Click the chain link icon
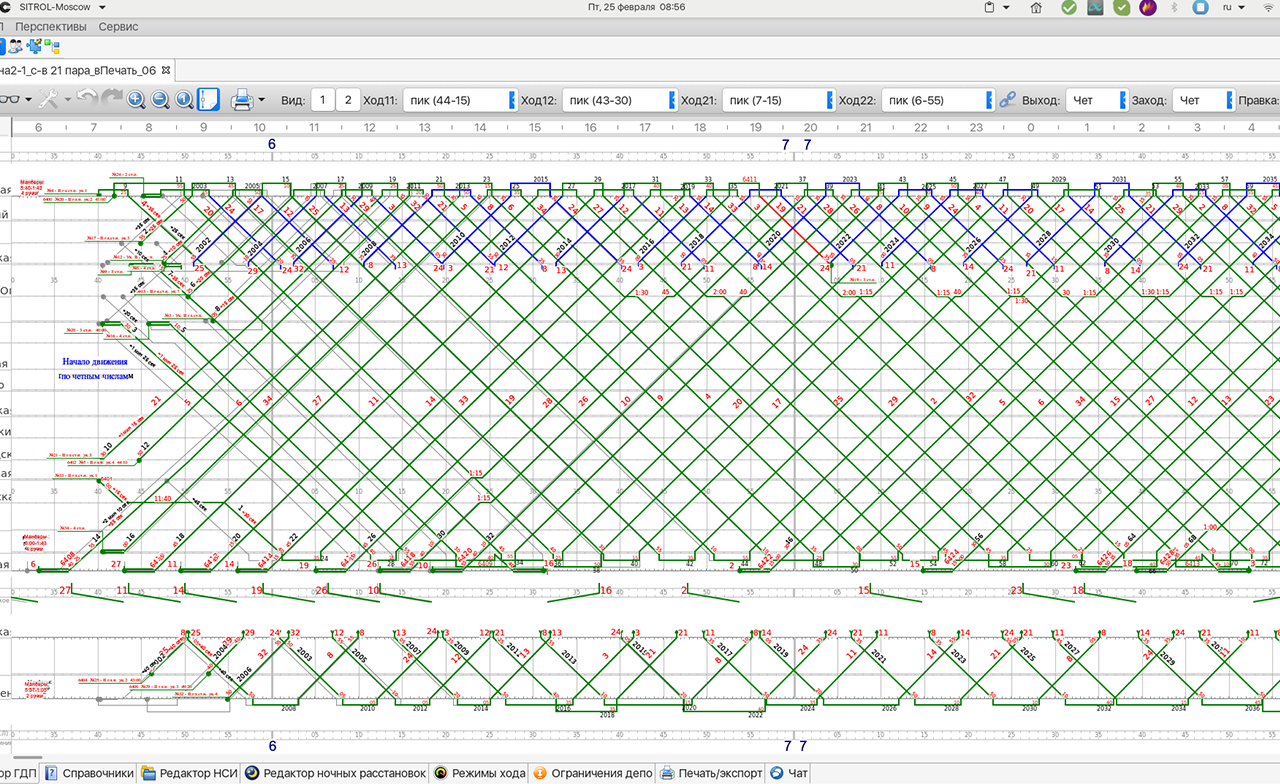1280x784 pixels. pos(1007,100)
